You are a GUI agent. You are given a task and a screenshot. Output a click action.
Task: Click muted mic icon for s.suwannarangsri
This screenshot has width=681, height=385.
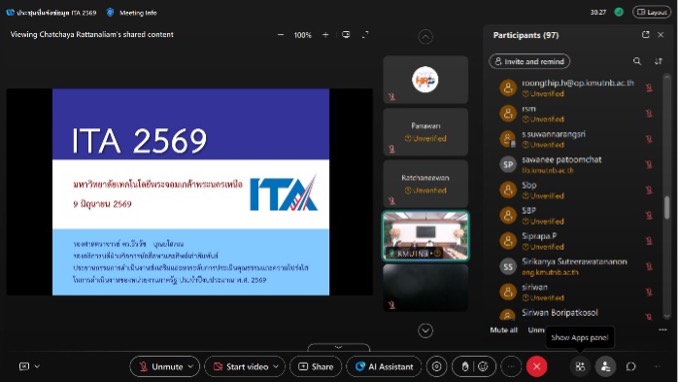pyautogui.click(x=650, y=139)
